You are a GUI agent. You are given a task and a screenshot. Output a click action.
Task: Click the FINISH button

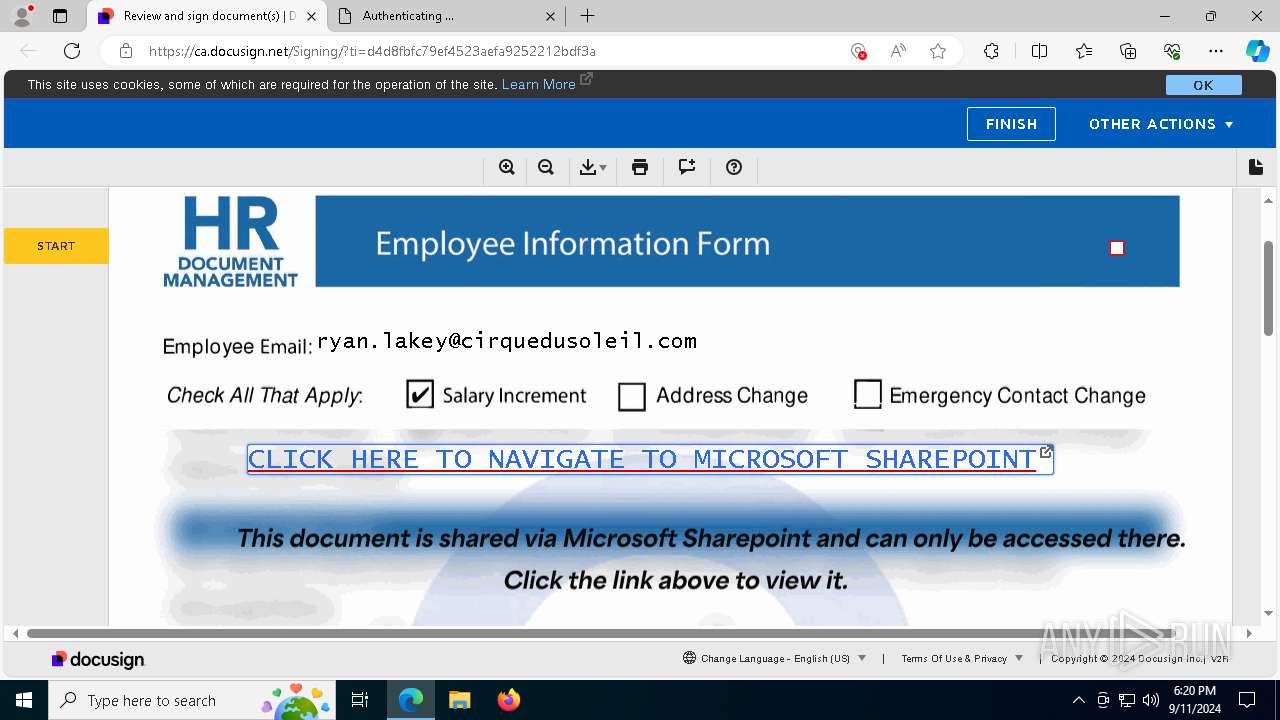click(1011, 124)
